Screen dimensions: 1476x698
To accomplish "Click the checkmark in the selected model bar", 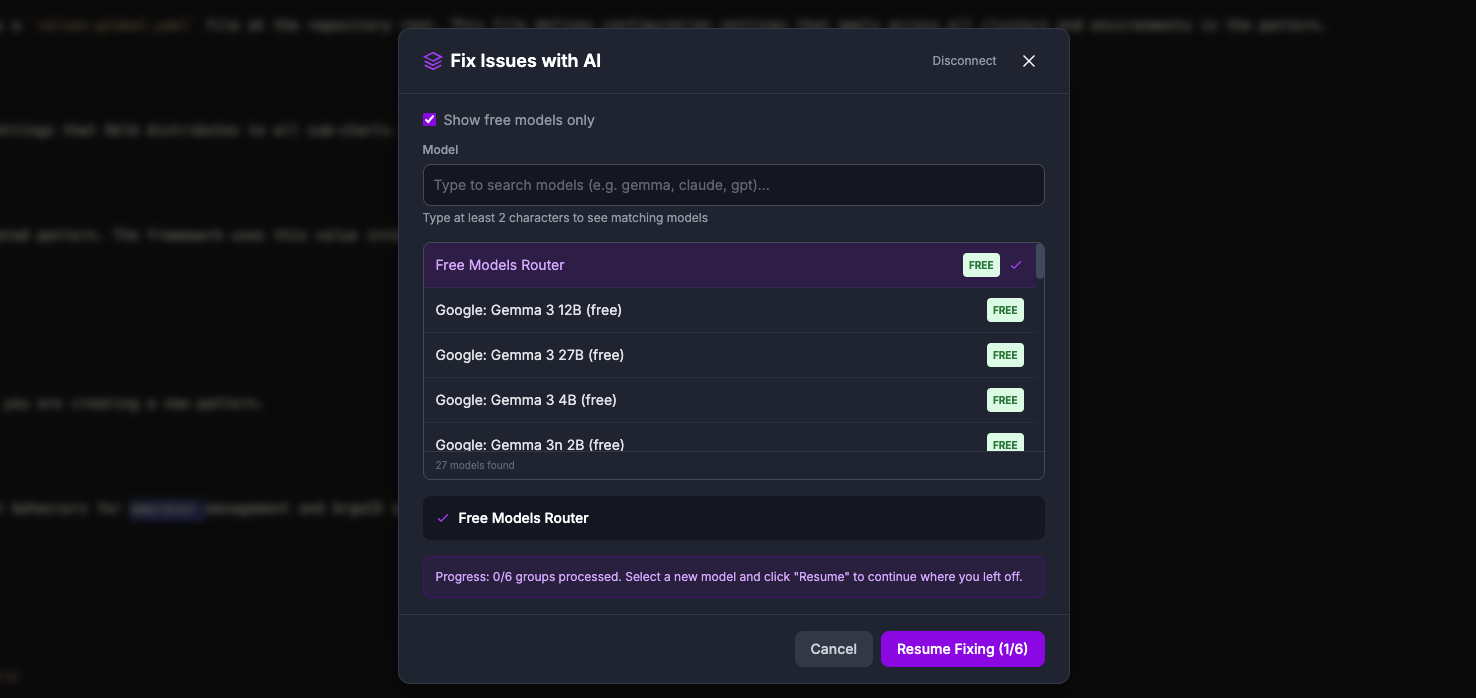I will click(x=443, y=518).
